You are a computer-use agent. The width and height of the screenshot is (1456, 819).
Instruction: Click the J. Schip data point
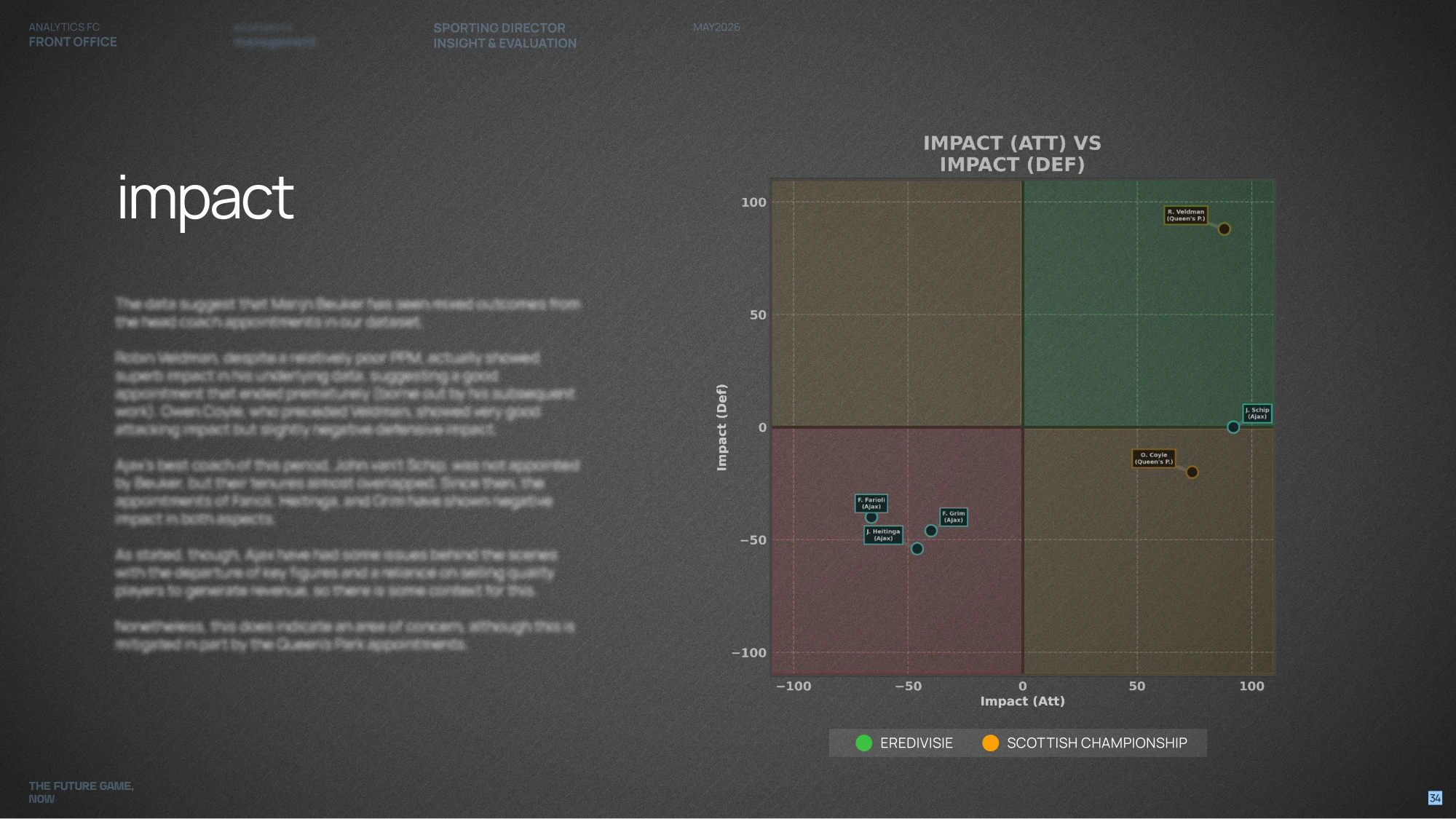pos(1233,427)
